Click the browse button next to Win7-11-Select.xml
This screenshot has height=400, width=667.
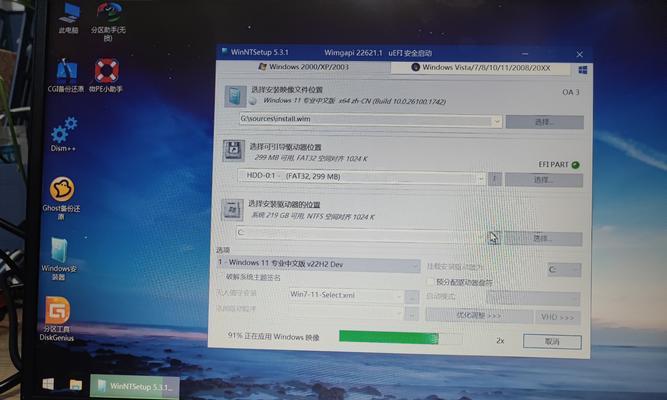pyautogui.click(x=412, y=297)
